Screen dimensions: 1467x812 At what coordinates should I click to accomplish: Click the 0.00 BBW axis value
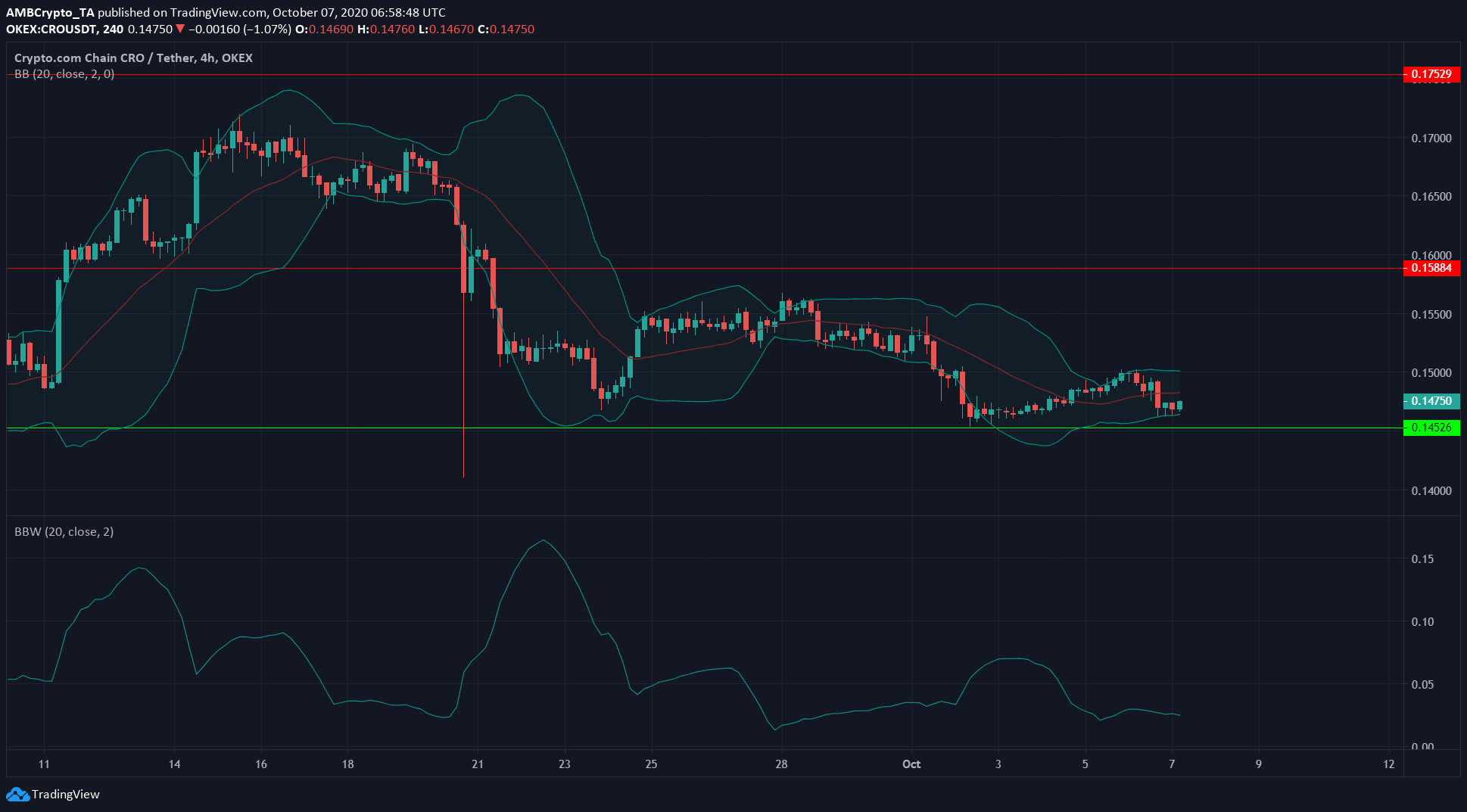1422,747
